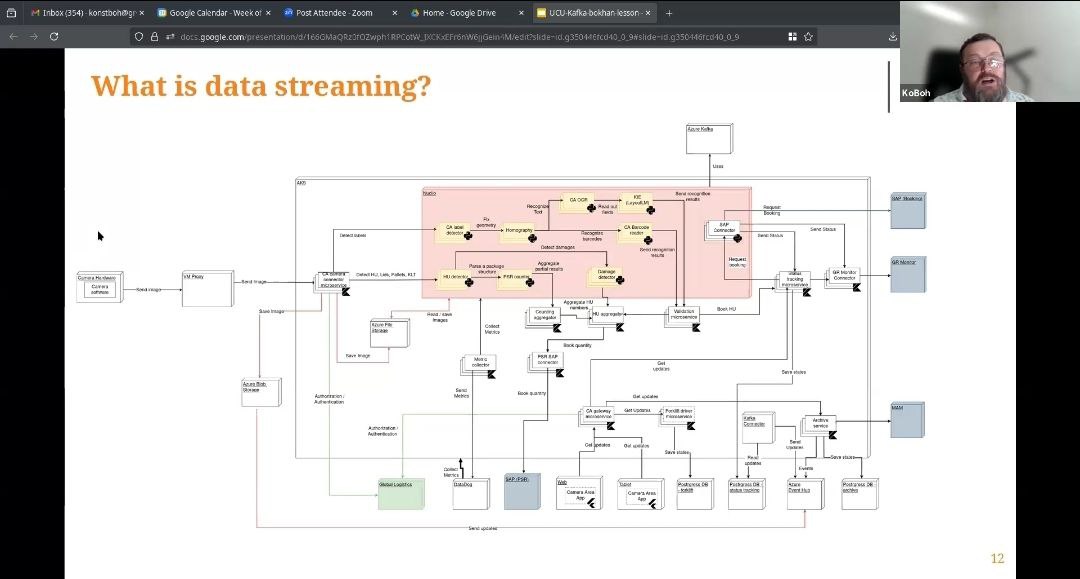Image resolution: width=1080 pixels, height=579 pixels.
Task: Close the UCU-Kafka-bokhan-lesson tab
Action: (x=648, y=12)
